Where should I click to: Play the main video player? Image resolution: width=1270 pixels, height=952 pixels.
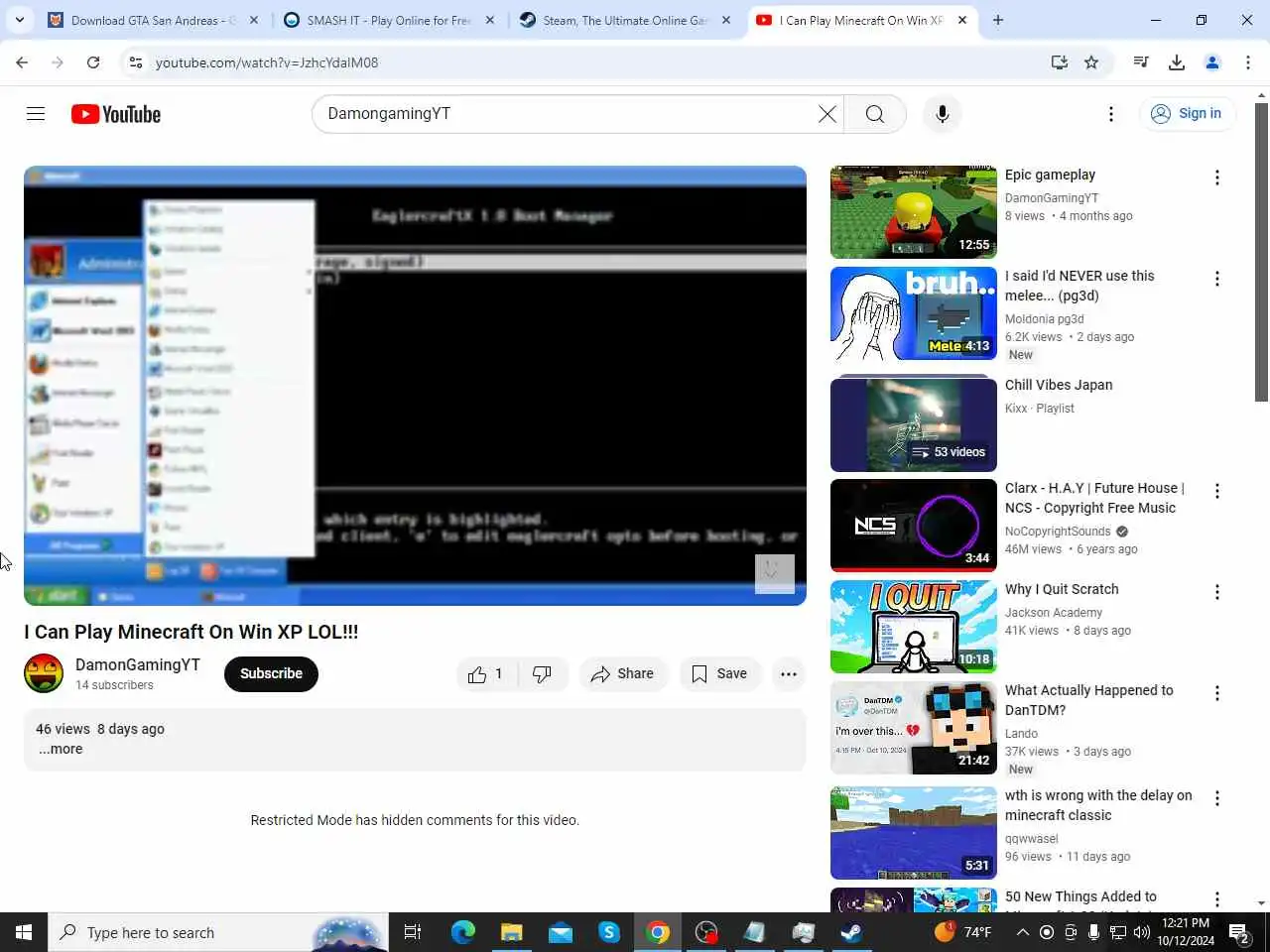coord(415,386)
